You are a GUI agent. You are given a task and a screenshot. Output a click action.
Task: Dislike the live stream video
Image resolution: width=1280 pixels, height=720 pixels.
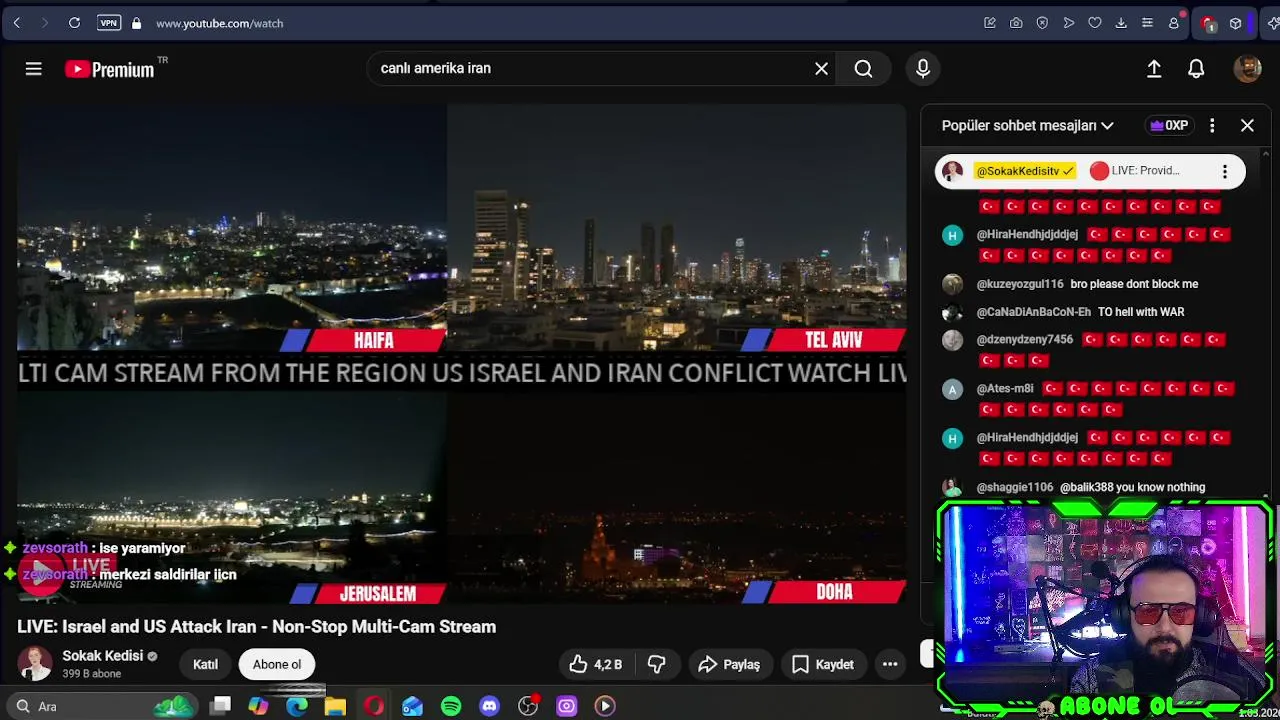click(657, 664)
